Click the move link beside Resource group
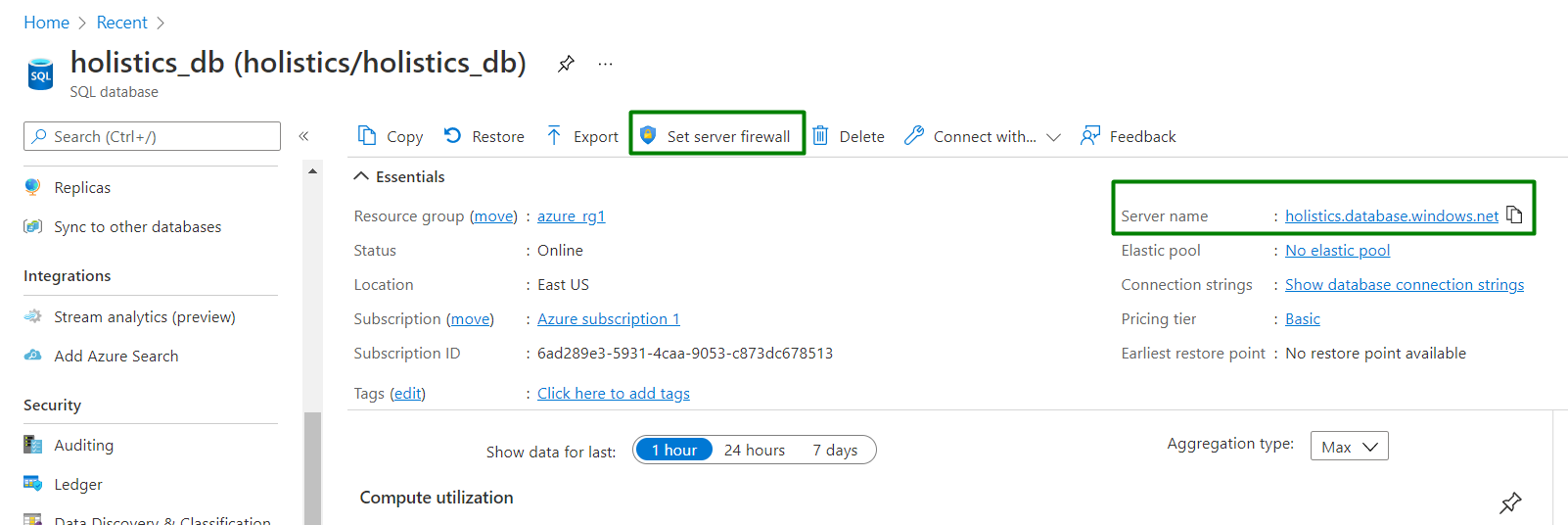The width and height of the screenshot is (1568, 525). point(493,215)
